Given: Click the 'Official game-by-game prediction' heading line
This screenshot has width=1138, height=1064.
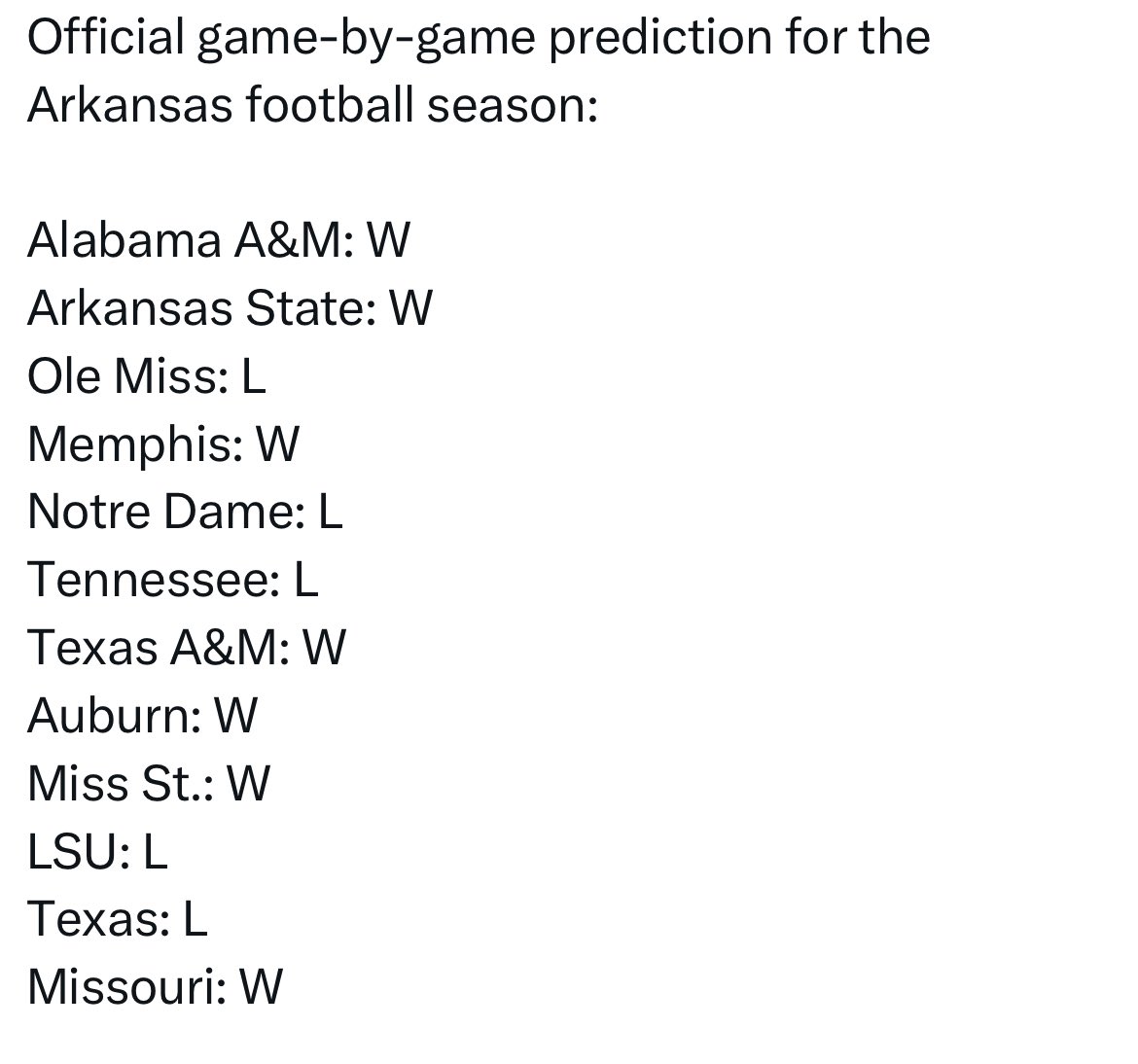Looking at the screenshot, I should pos(479,38).
